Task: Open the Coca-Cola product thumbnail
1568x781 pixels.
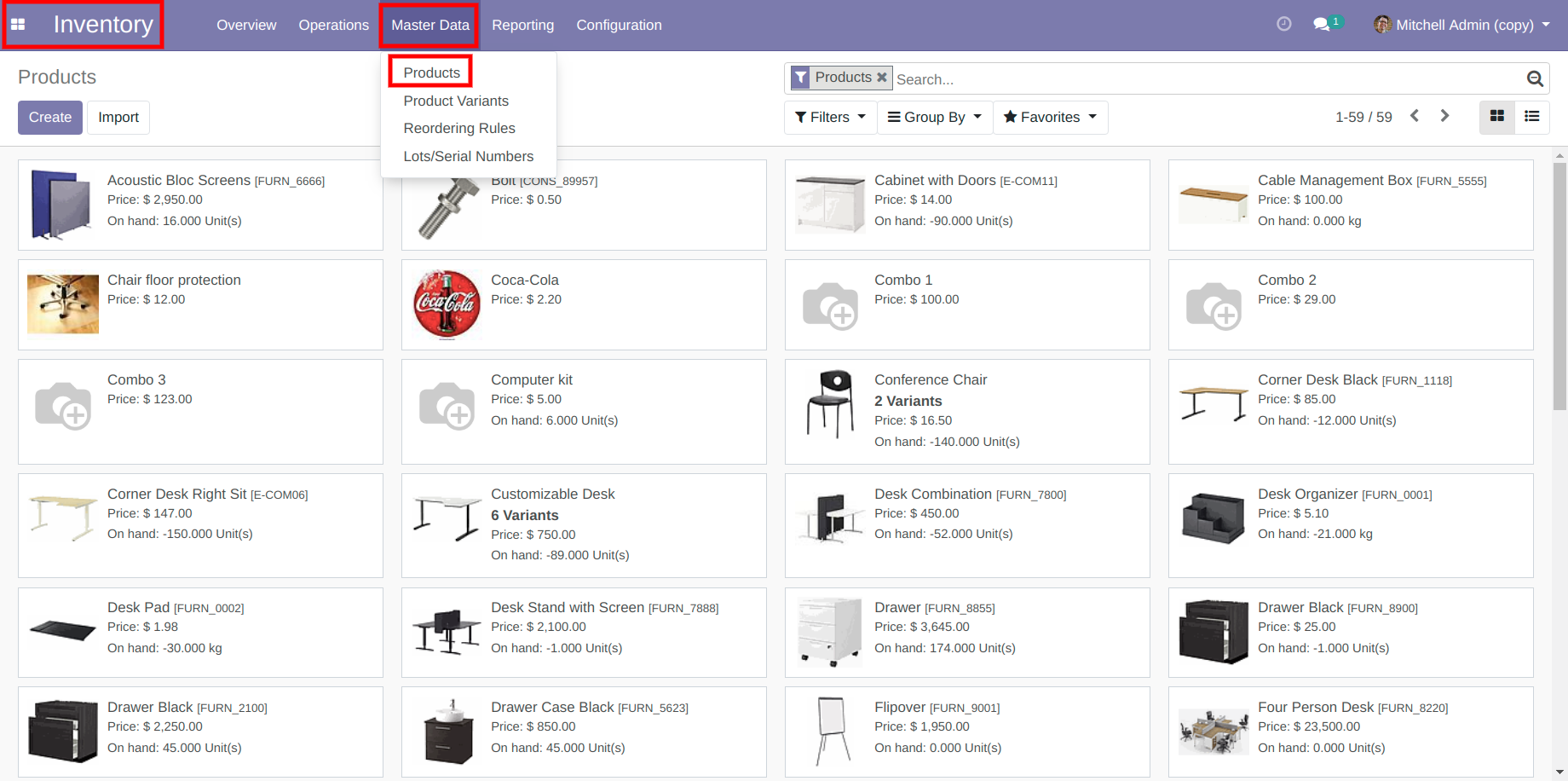Action: tap(447, 304)
